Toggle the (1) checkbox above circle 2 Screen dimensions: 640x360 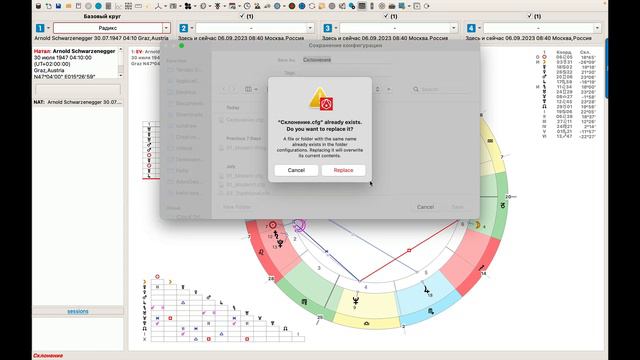[x=242, y=16]
